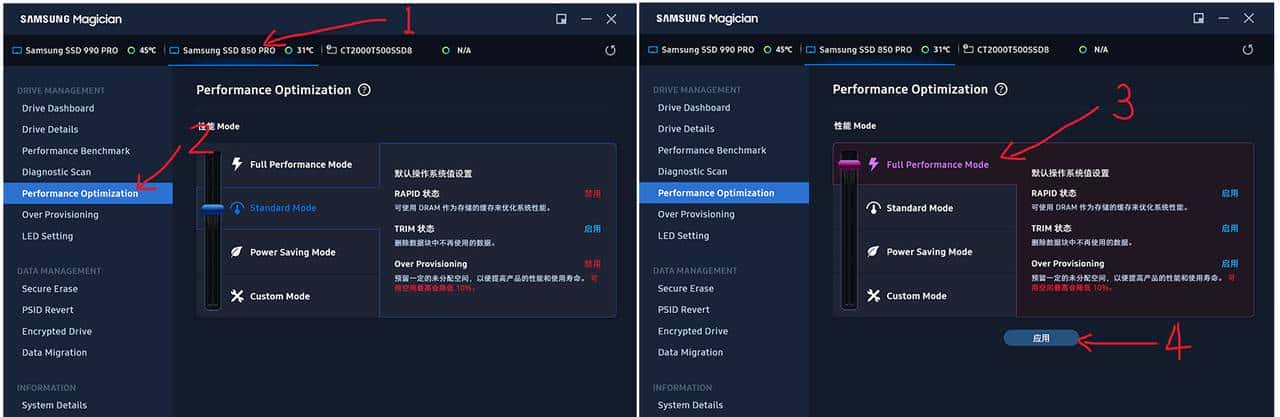Click the wrench icon for Custom Mode, right window
1280x417 pixels.
[x=873, y=296]
